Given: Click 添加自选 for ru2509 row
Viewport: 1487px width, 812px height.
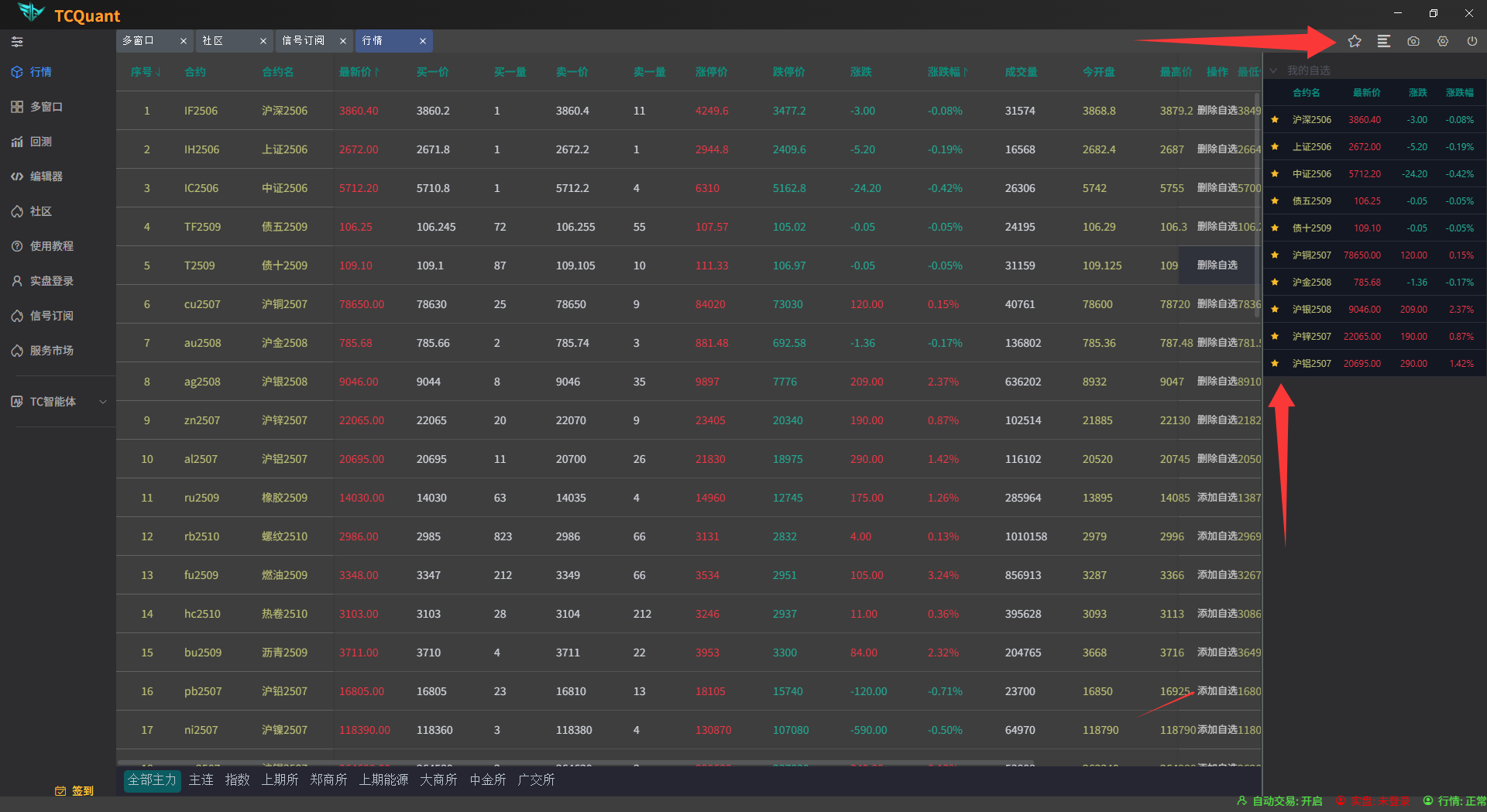Looking at the screenshot, I should coord(1217,498).
